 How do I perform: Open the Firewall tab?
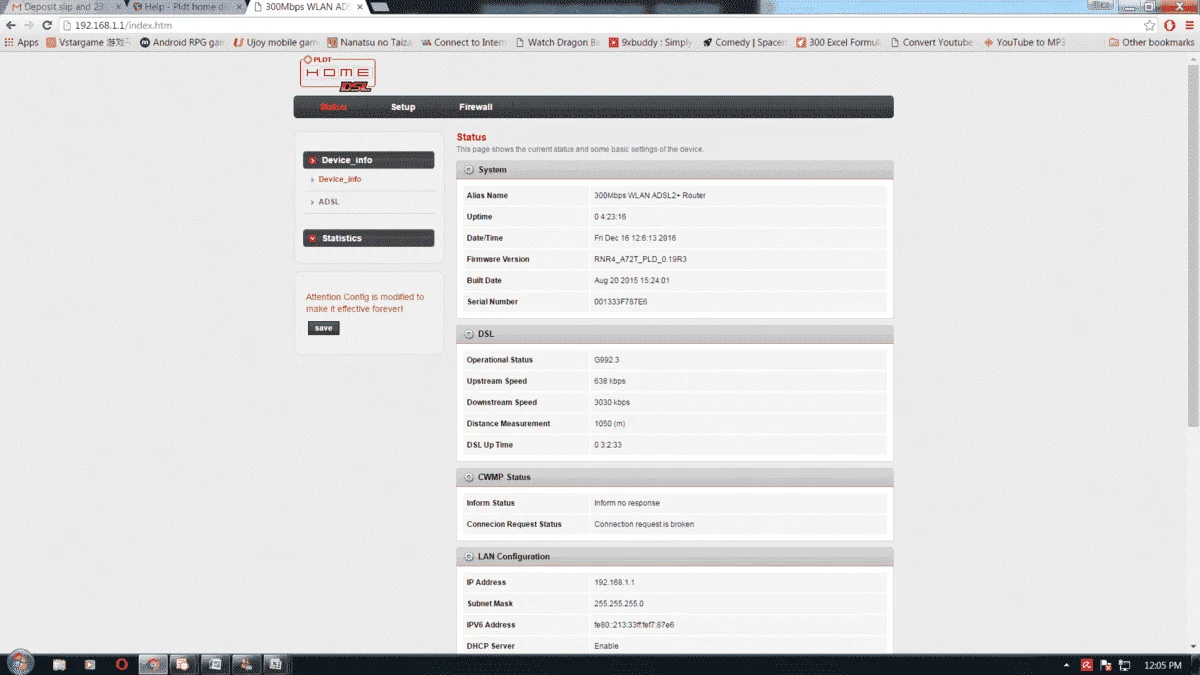(x=476, y=107)
